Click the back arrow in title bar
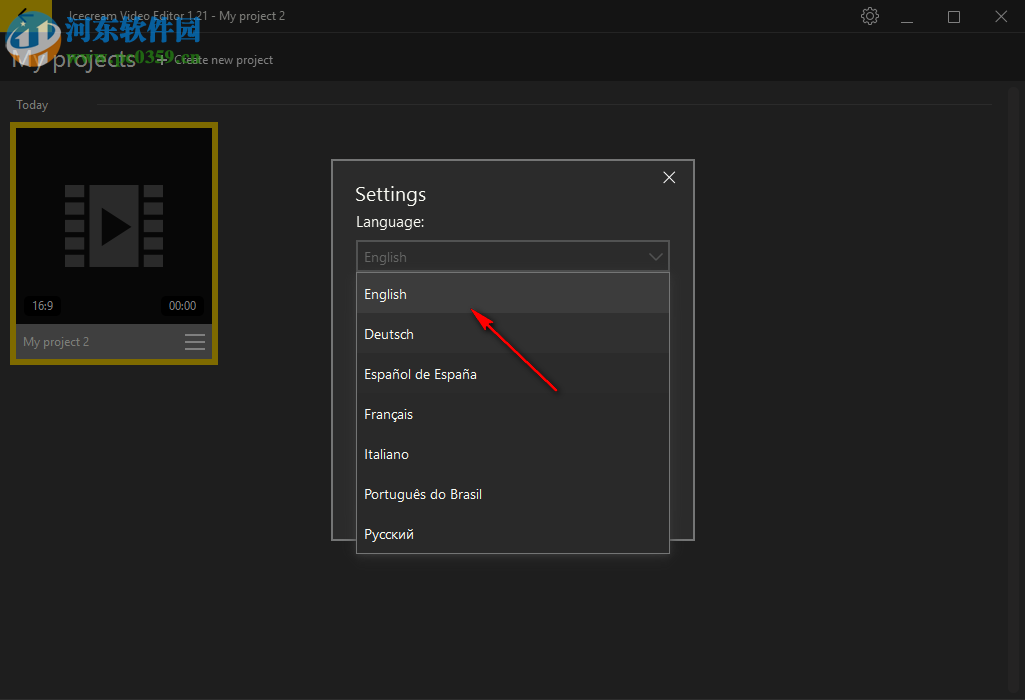This screenshot has height=700, width=1025. [x=22, y=14]
